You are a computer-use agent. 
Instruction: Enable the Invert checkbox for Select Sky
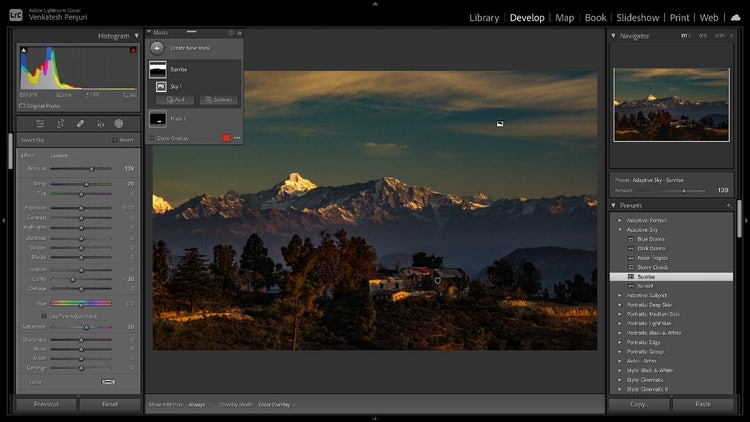tap(115, 140)
